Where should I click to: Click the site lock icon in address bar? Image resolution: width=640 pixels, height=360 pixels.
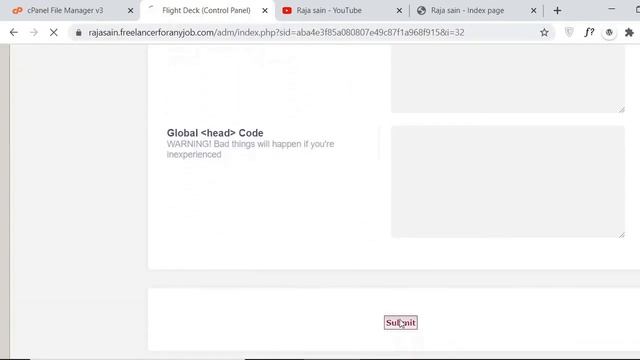78,33
